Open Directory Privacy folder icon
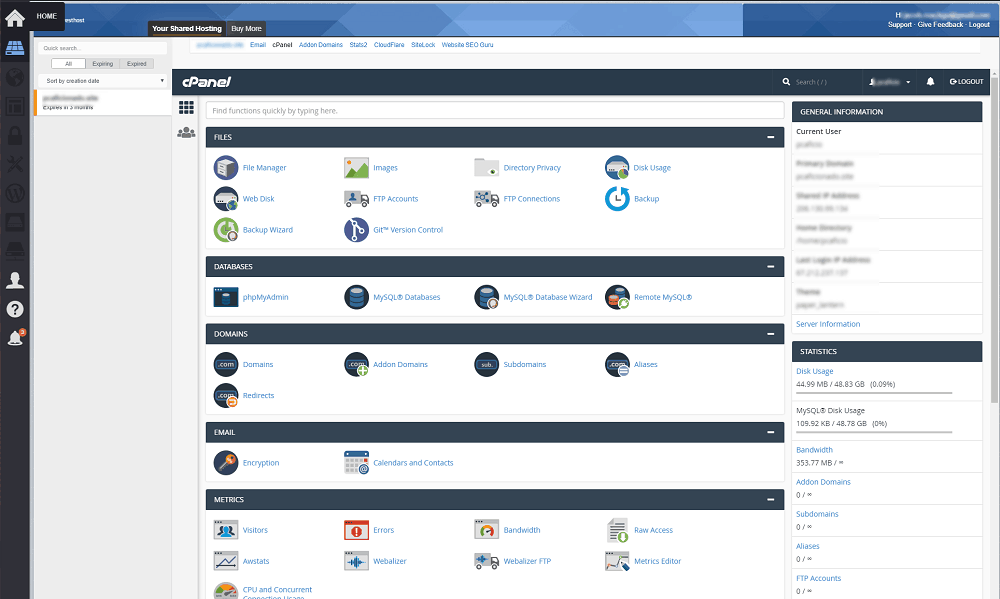Viewport: 1000px width, 599px height. (x=487, y=168)
